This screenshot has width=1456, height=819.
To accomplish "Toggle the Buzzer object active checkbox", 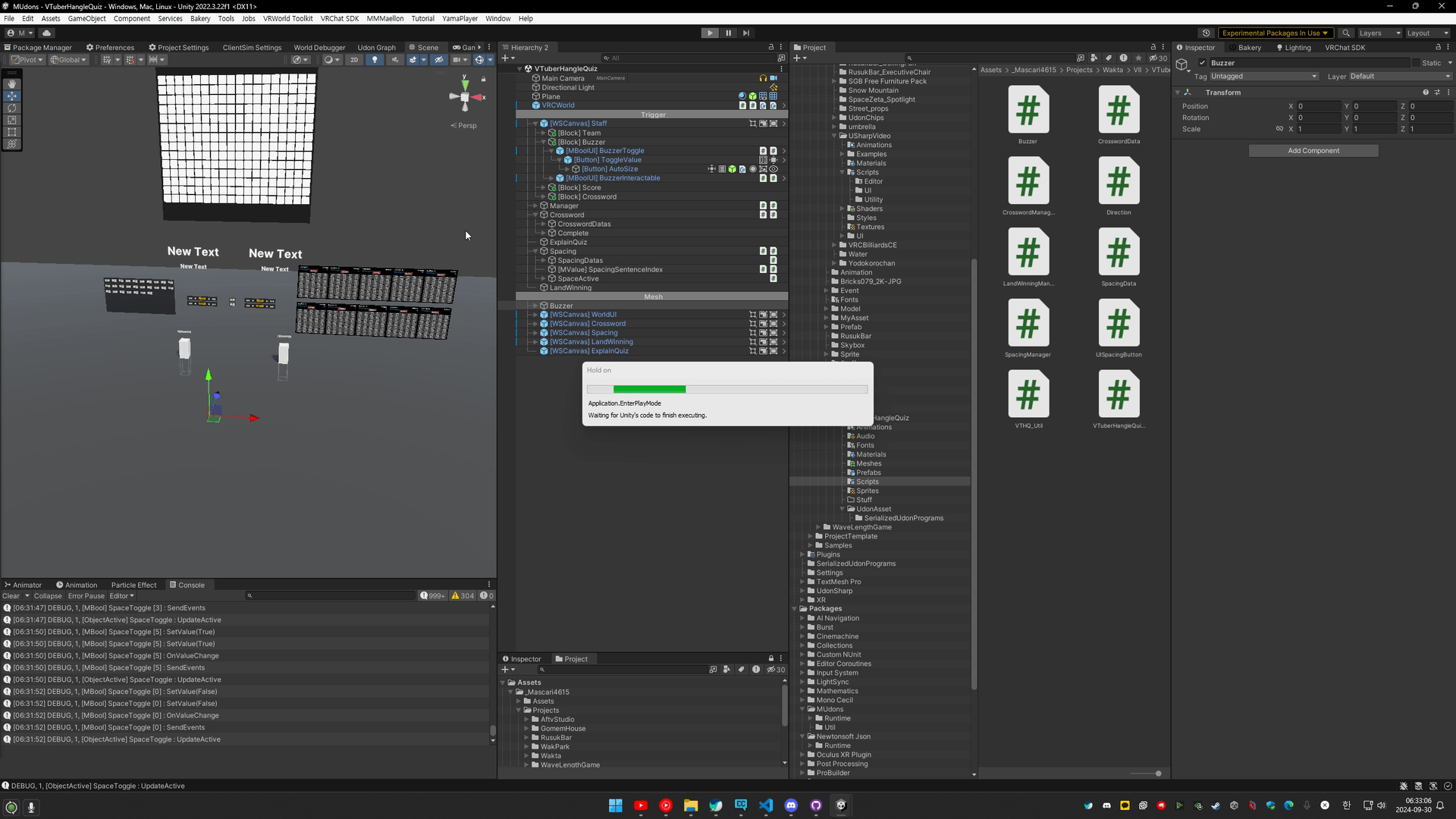I will coord(1202,63).
